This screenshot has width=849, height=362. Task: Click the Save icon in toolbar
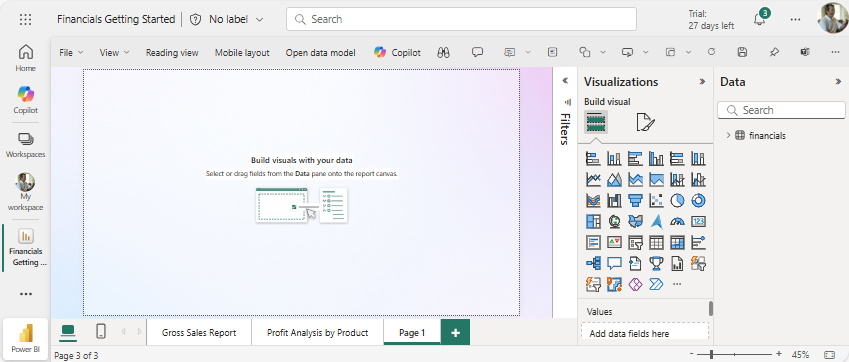[x=742, y=52]
